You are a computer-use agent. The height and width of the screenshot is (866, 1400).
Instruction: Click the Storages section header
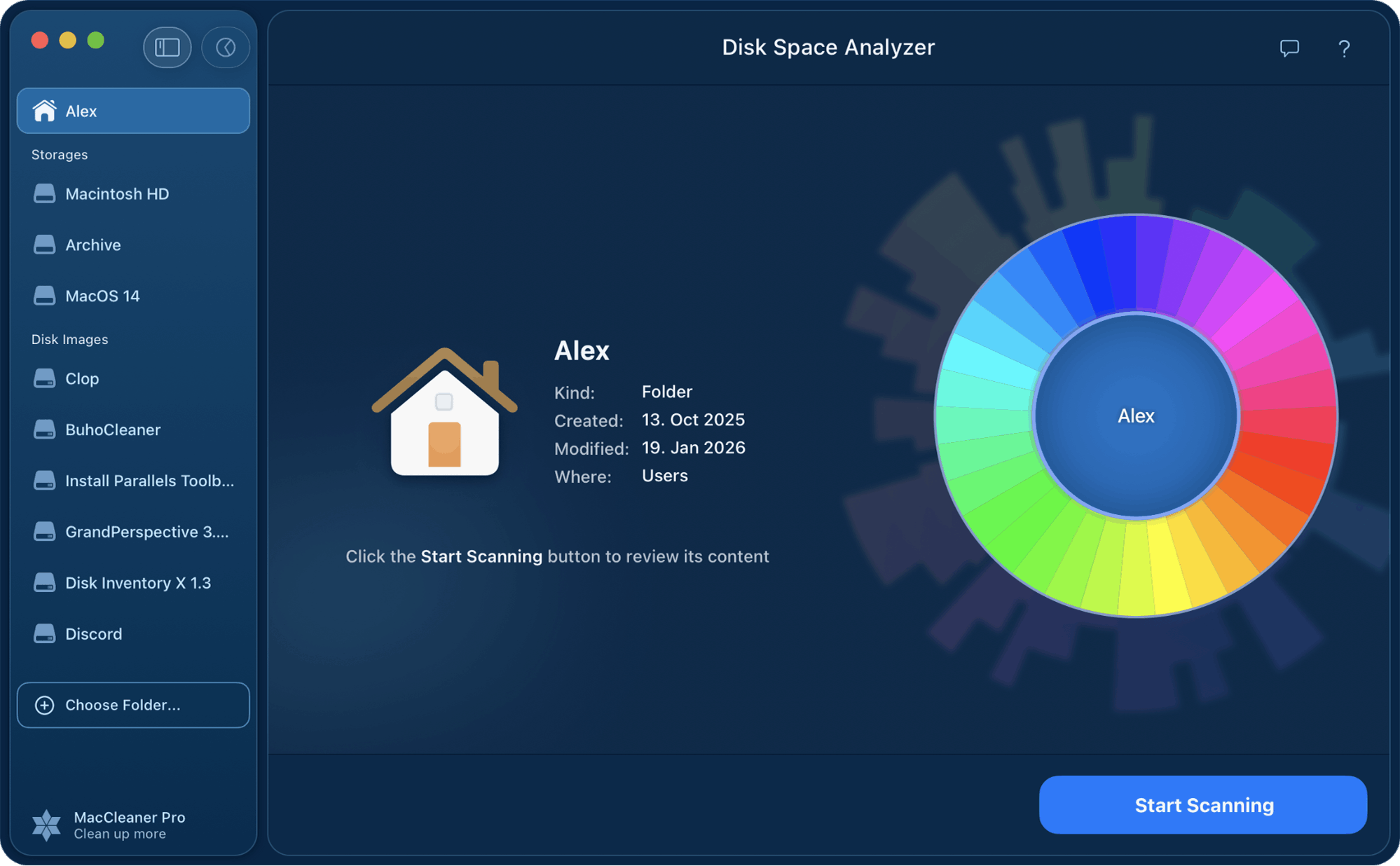click(x=60, y=155)
